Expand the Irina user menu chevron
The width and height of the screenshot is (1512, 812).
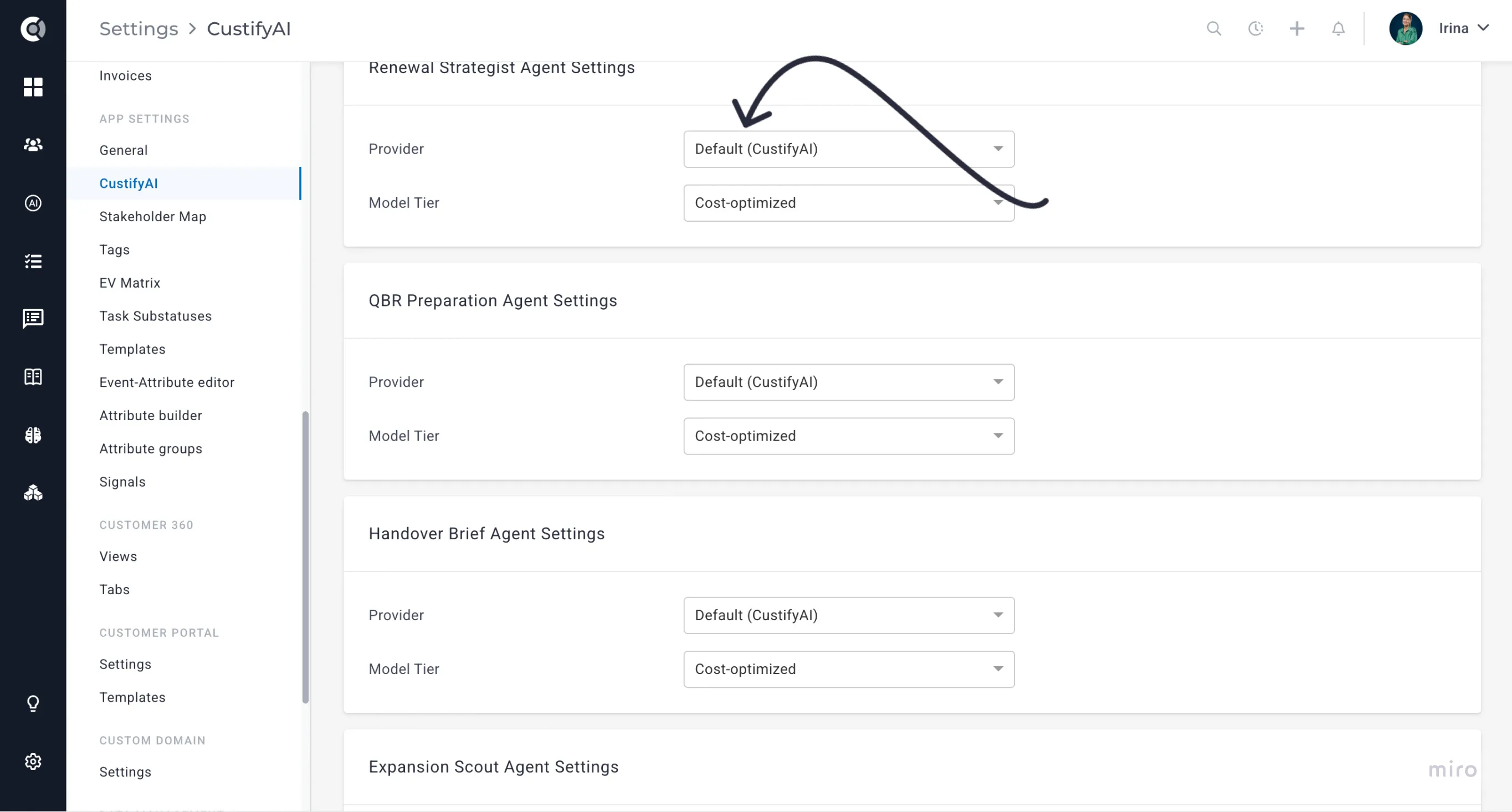click(1483, 28)
